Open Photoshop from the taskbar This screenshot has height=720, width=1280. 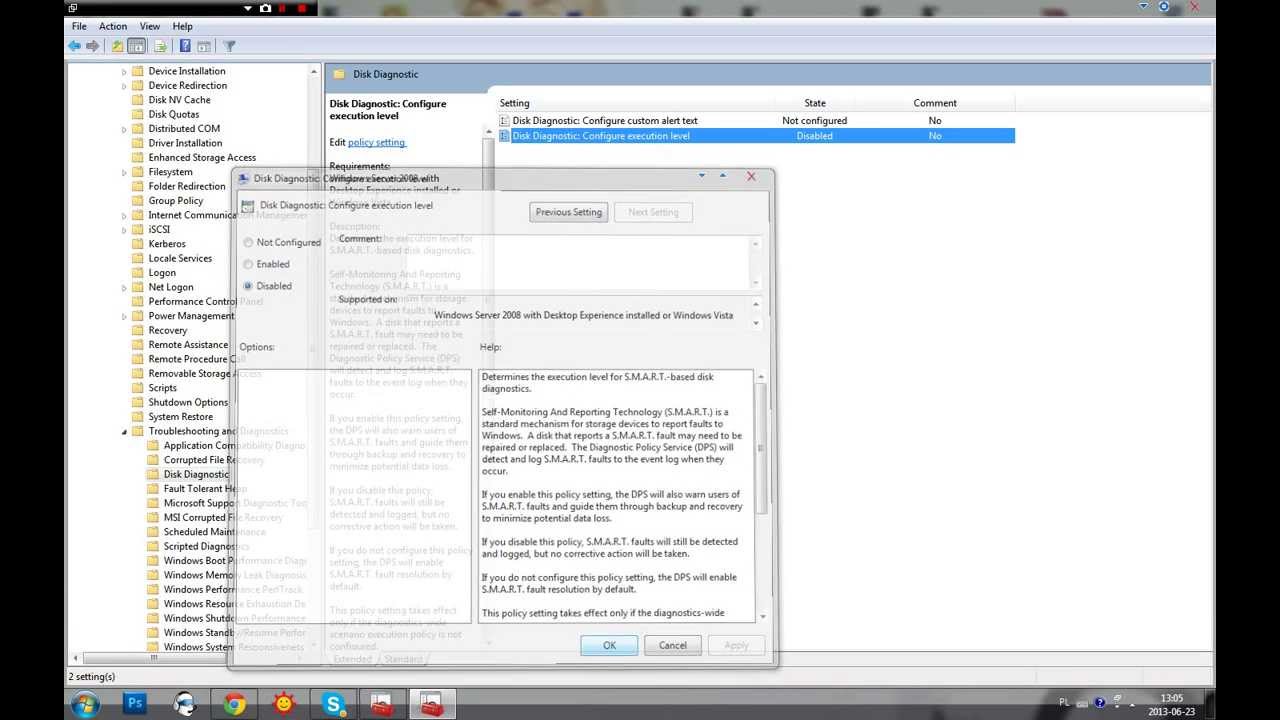pos(135,704)
